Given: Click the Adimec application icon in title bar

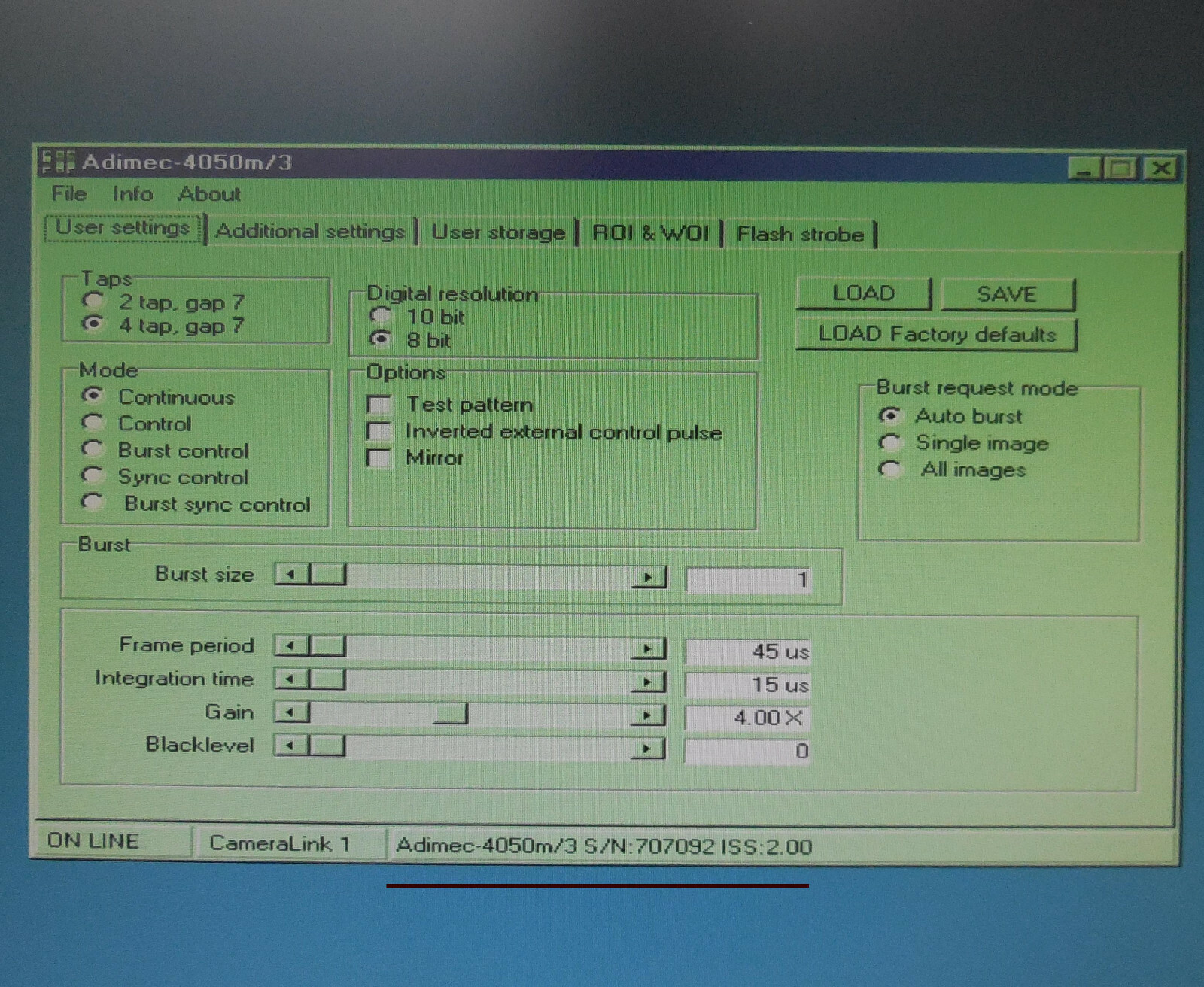Looking at the screenshot, I should coord(58,162).
